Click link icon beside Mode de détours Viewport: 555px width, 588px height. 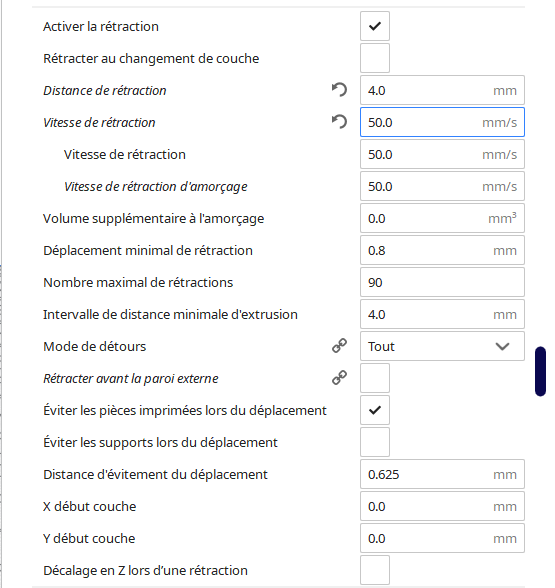pos(339,346)
